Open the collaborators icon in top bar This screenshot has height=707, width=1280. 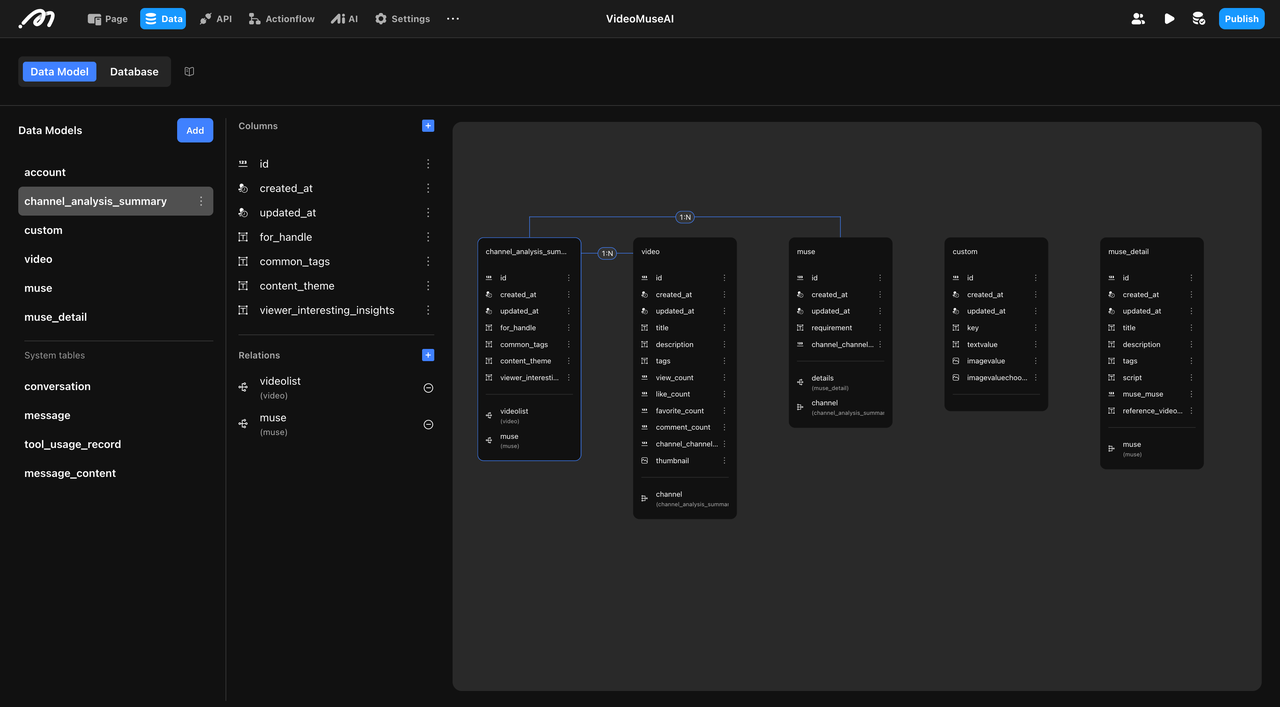[1138, 19]
